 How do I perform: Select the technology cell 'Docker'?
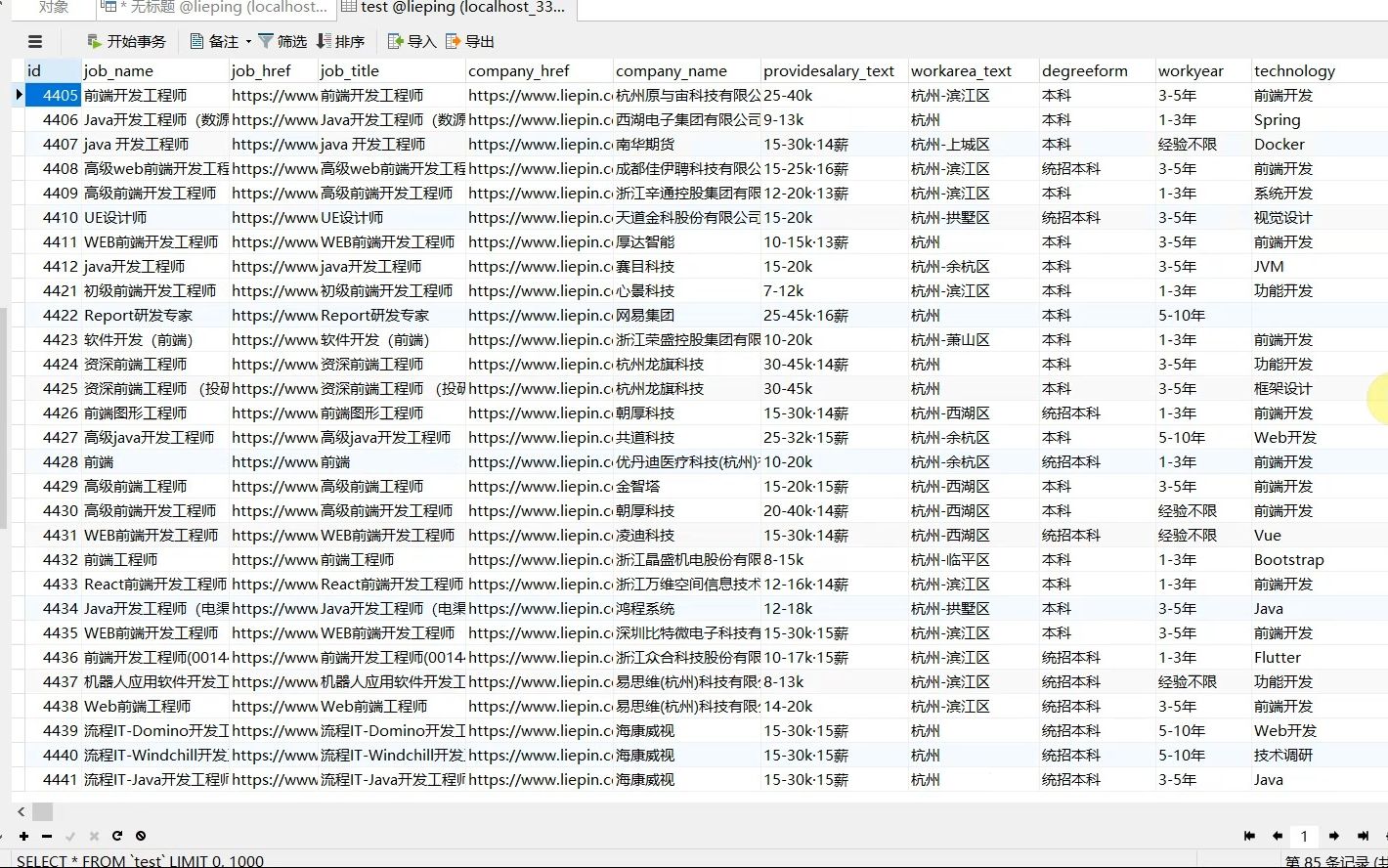click(x=1320, y=144)
